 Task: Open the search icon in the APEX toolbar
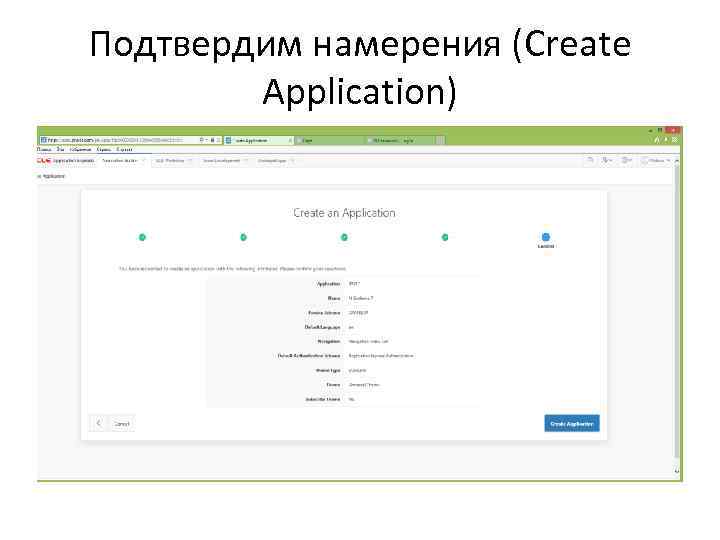pos(591,160)
